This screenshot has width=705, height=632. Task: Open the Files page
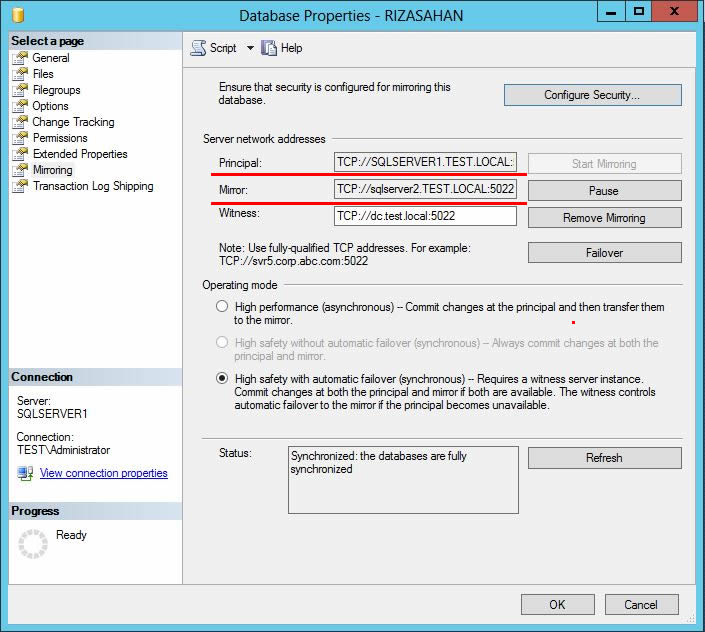pos(43,74)
